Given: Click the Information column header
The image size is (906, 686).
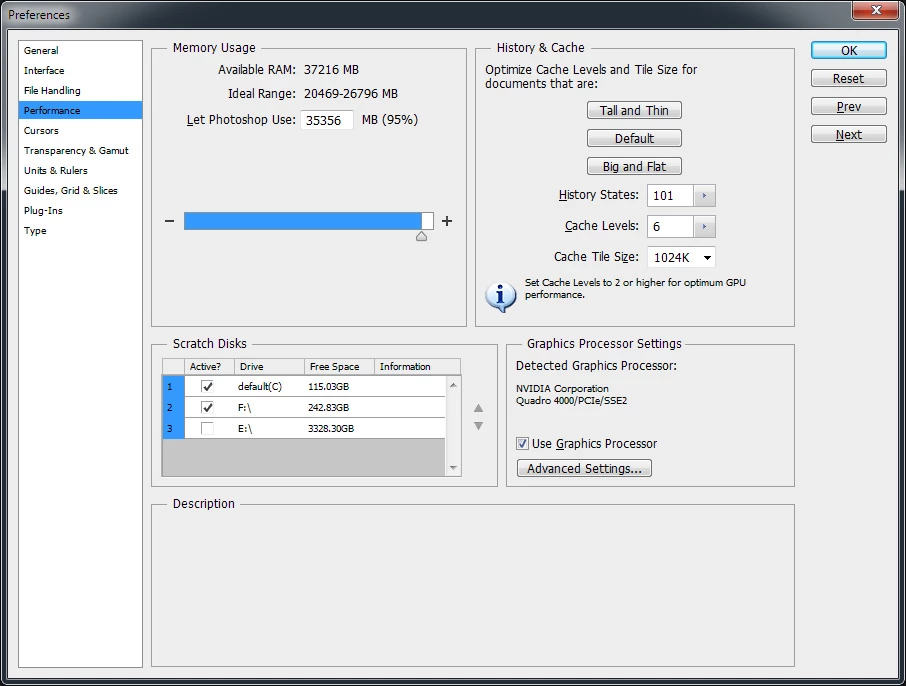Looking at the screenshot, I should pos(417,366).
